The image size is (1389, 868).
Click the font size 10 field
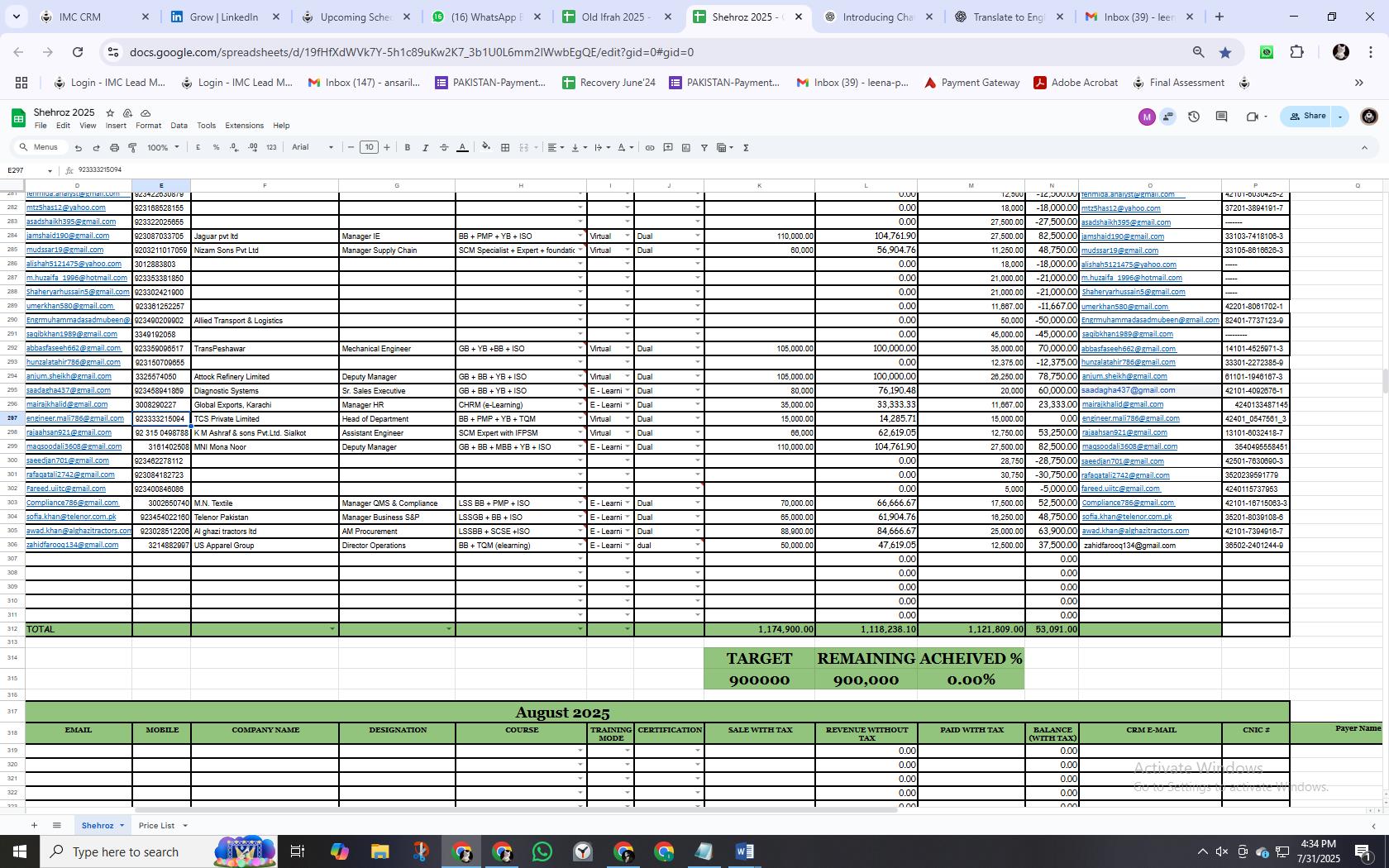pos(369,148)
